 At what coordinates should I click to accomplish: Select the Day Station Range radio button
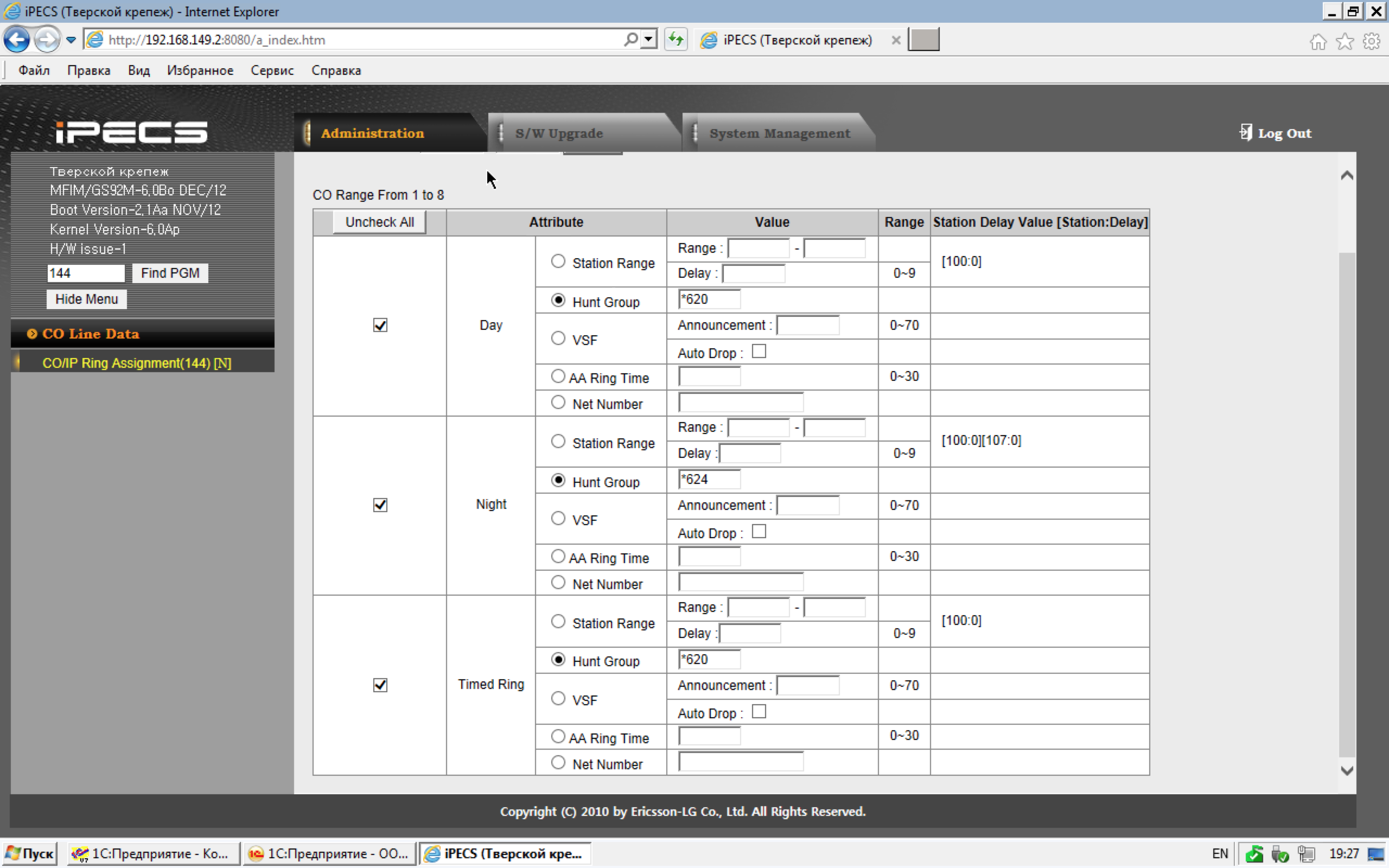(558, 261)
